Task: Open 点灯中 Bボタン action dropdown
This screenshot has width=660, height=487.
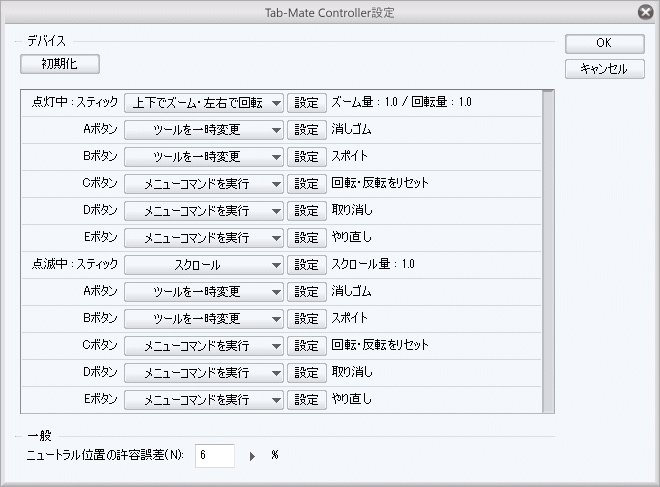Action: click(x=204, y=157)
